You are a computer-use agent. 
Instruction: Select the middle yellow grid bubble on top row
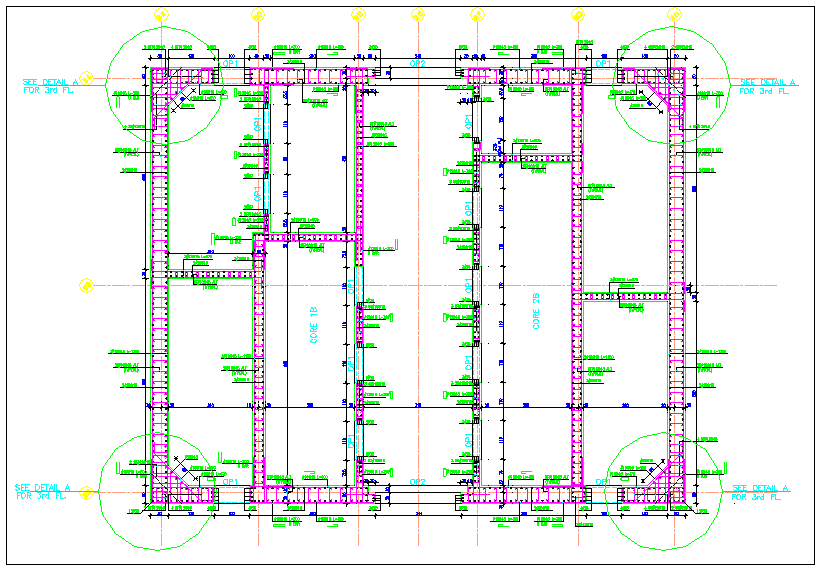click(418, 15)
